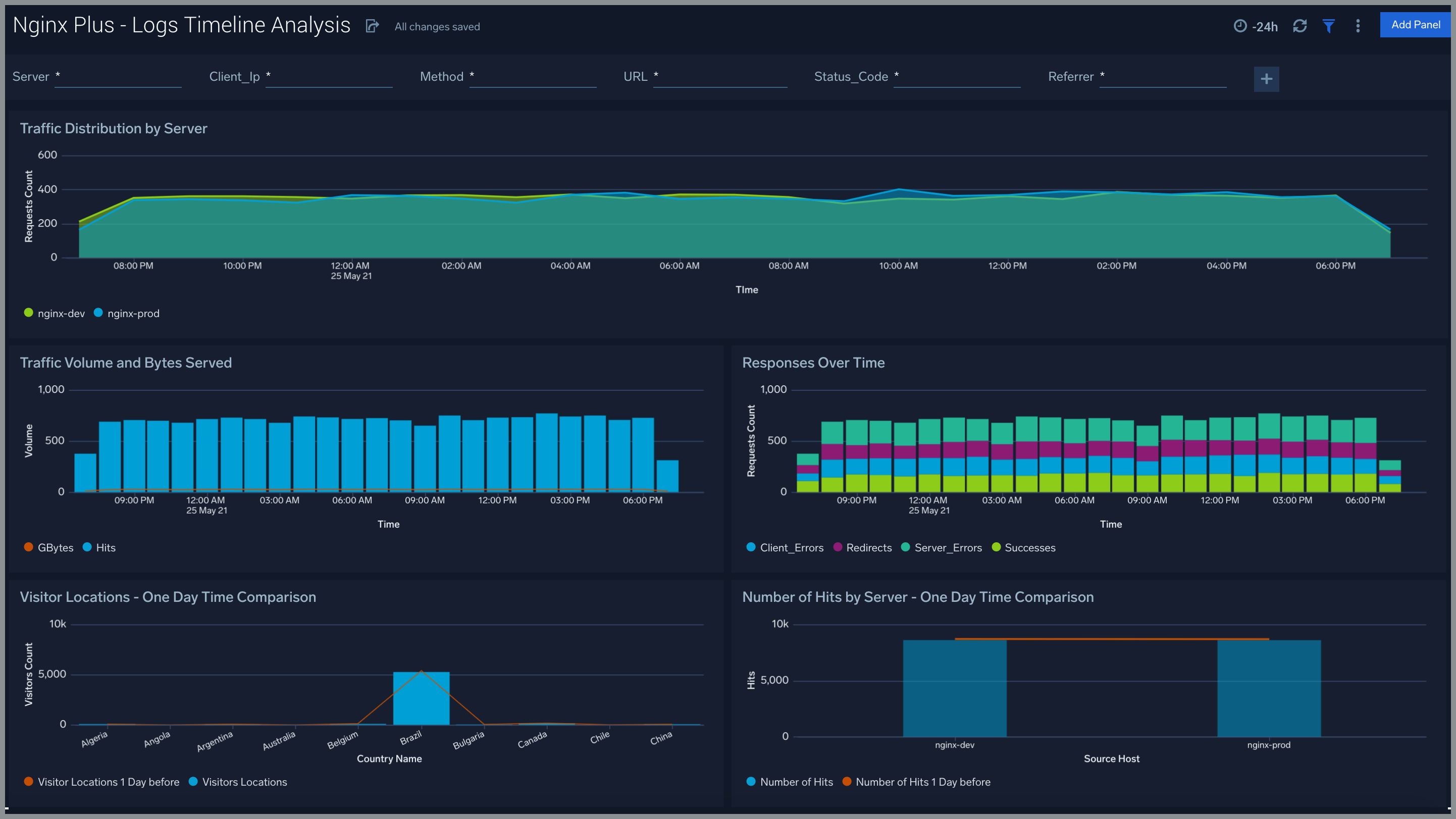This screenshot has height=819, width=1456.
Task: Hide the GBytes series via legend
Action: click(55, 547)
